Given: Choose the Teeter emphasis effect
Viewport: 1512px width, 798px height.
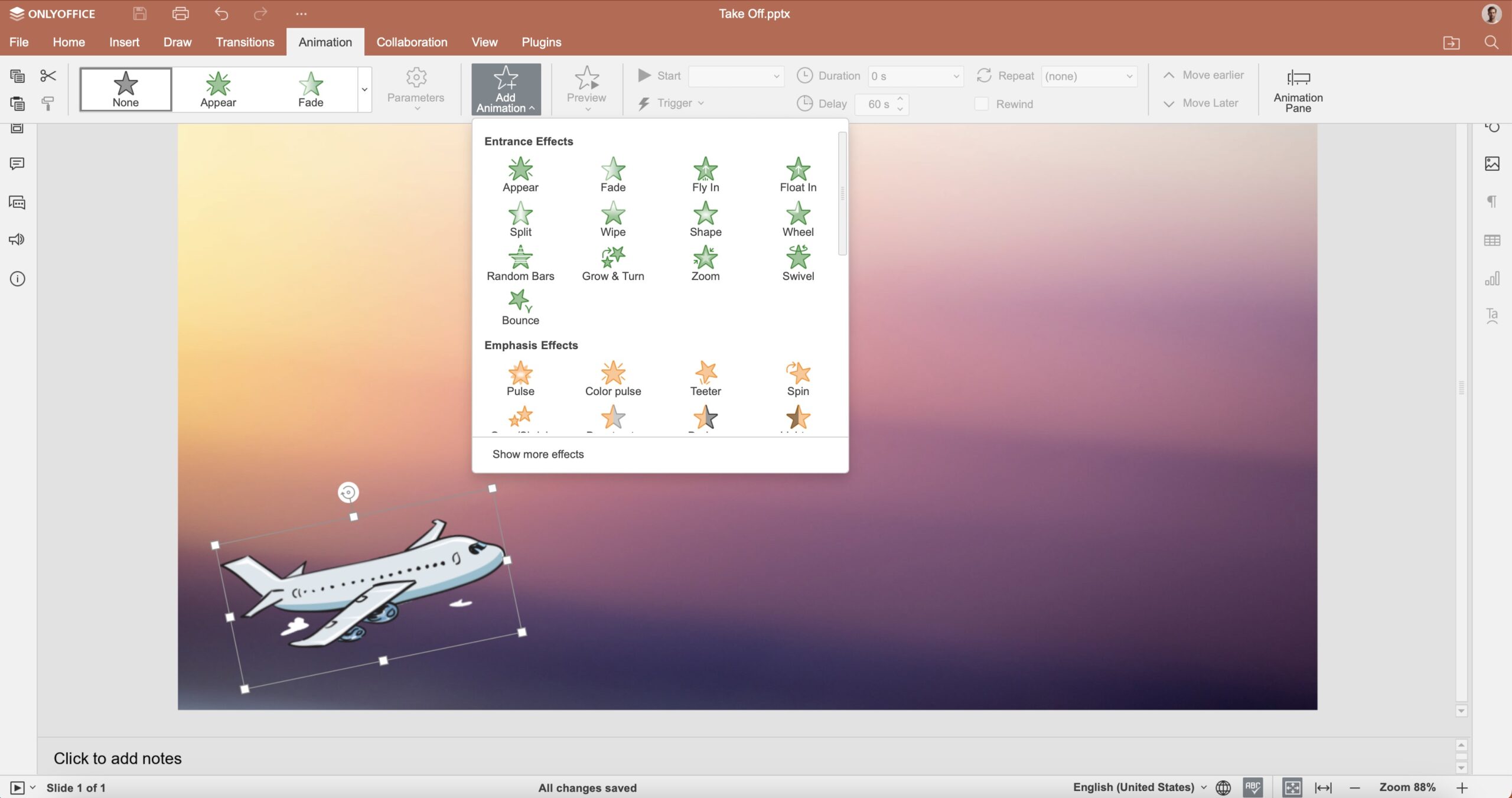Looking at the screenshot, I should click(705, 379).
